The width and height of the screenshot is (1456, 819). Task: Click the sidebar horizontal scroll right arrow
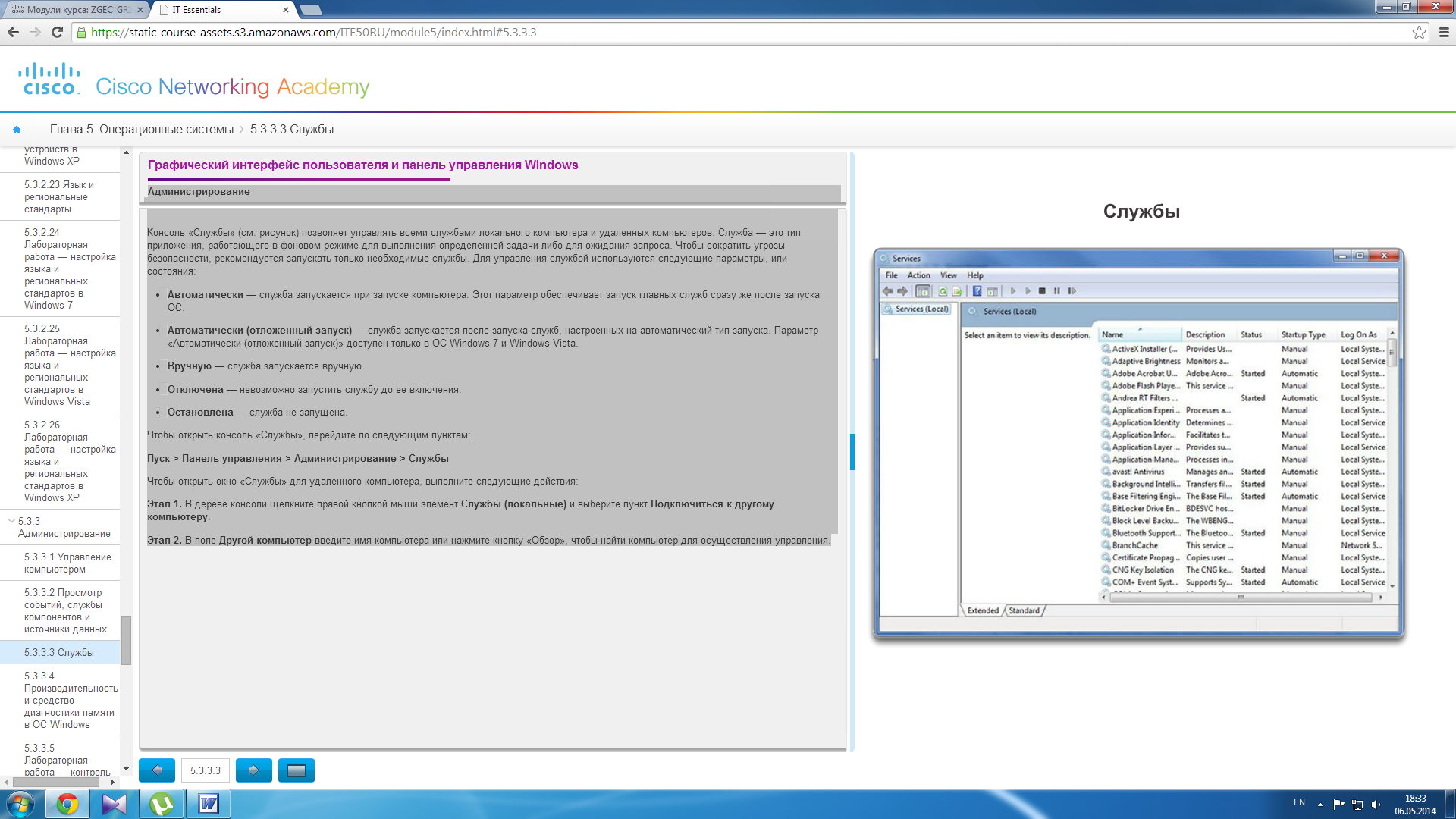113,782
